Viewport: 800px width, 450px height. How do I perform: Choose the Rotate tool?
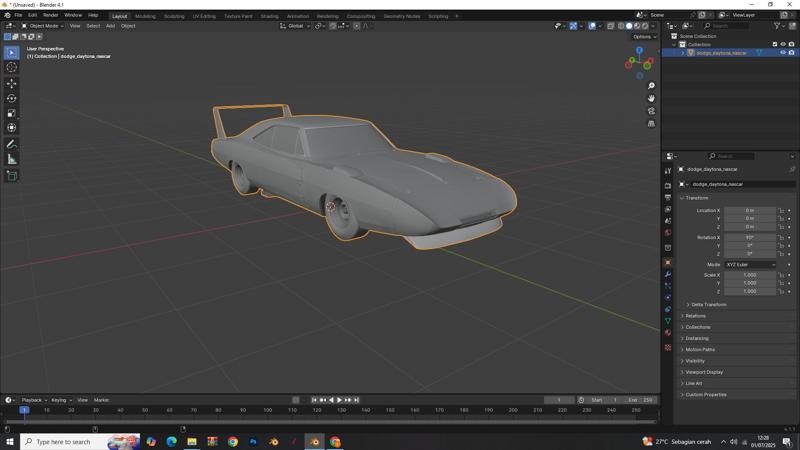pyautogui.click(x=12, y=98)
